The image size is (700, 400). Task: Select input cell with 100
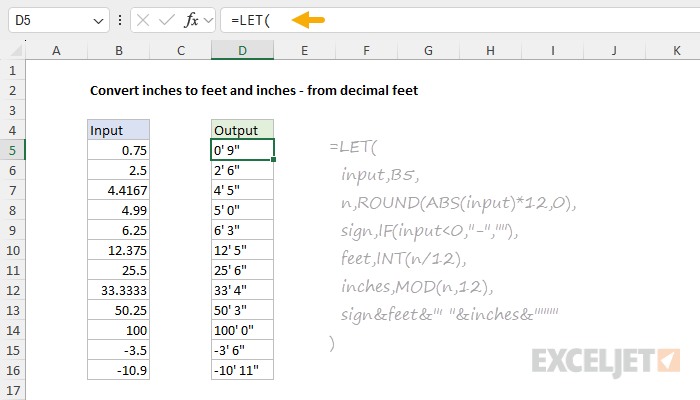119,330
